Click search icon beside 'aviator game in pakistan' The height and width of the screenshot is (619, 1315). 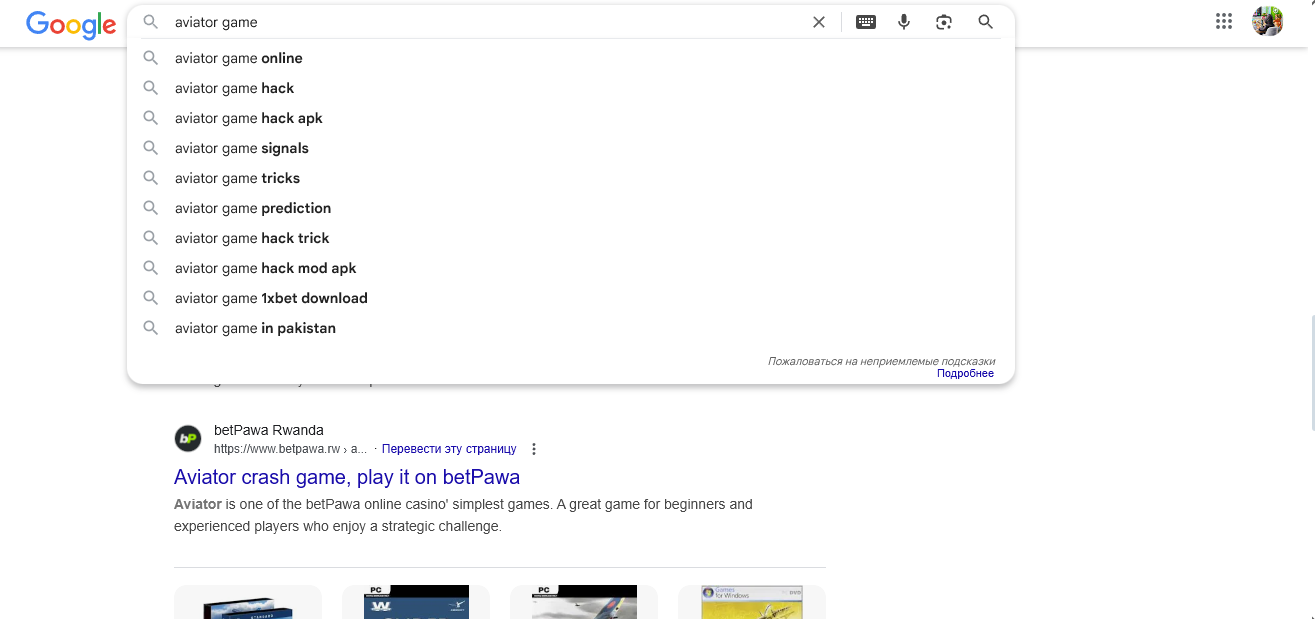coord(151,328)
